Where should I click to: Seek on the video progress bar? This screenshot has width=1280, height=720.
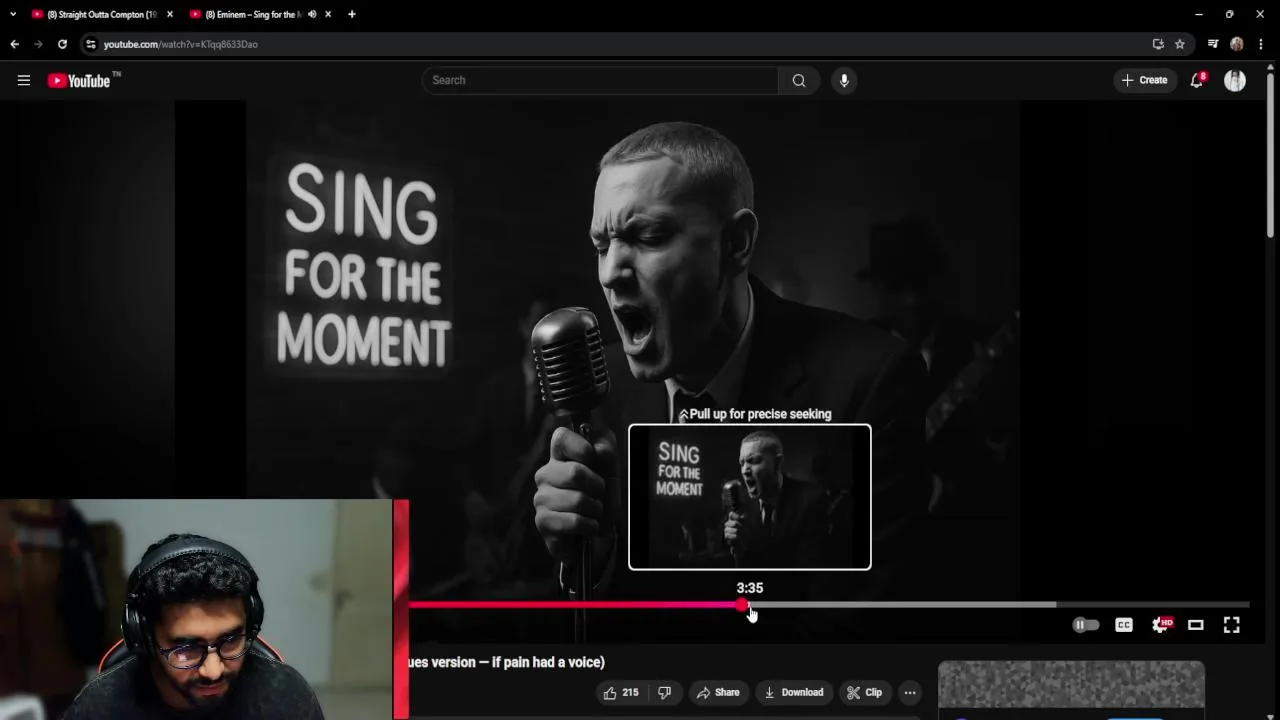tap(829, 604)
